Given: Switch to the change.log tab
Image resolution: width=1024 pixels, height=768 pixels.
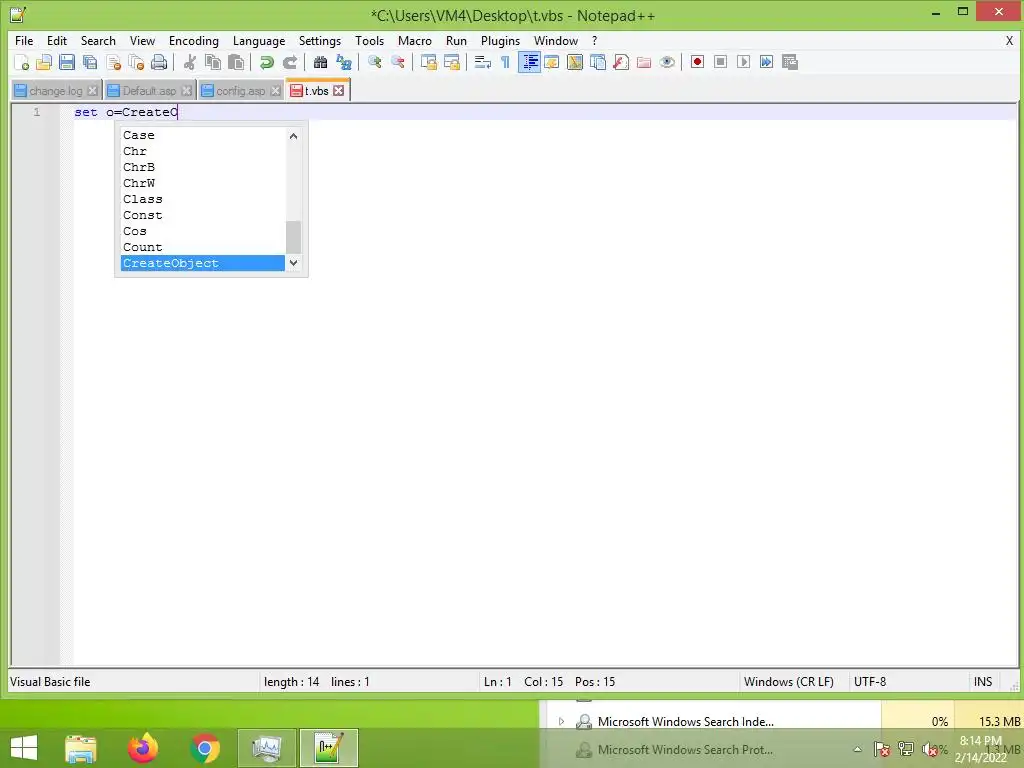Looking at the screenshot, I should (56, 91).
